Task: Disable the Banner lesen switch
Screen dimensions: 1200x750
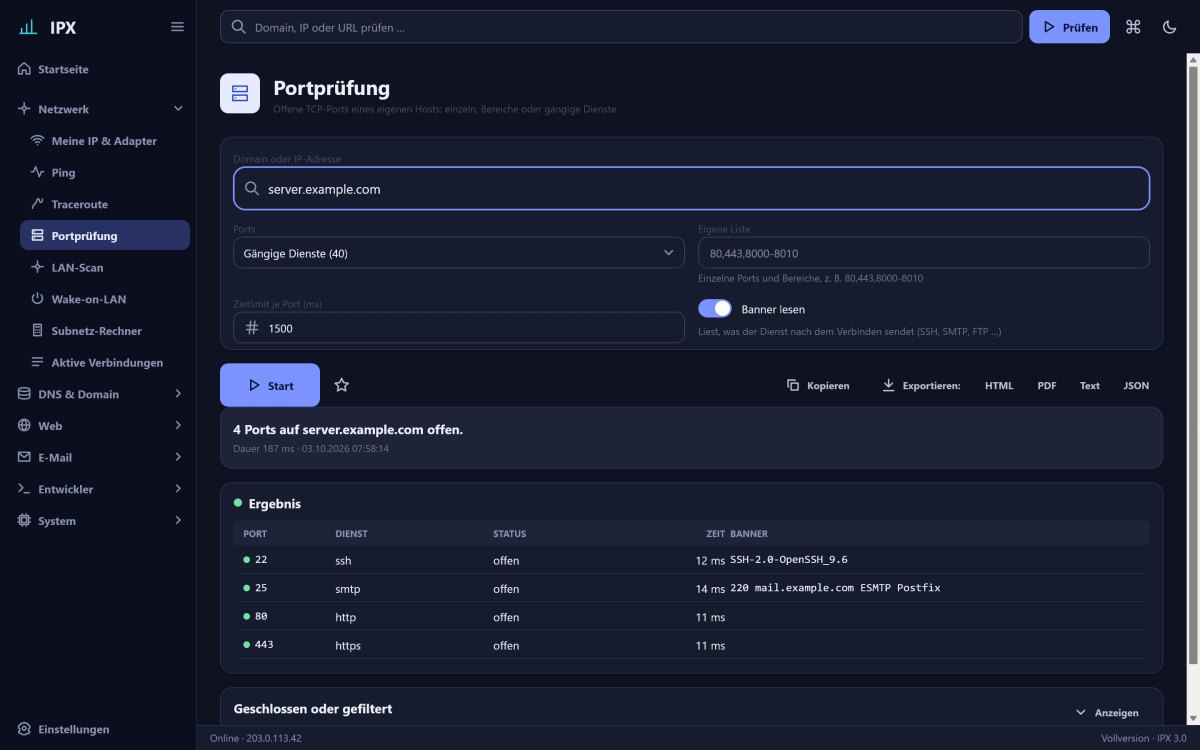Action: coord(715,309)
